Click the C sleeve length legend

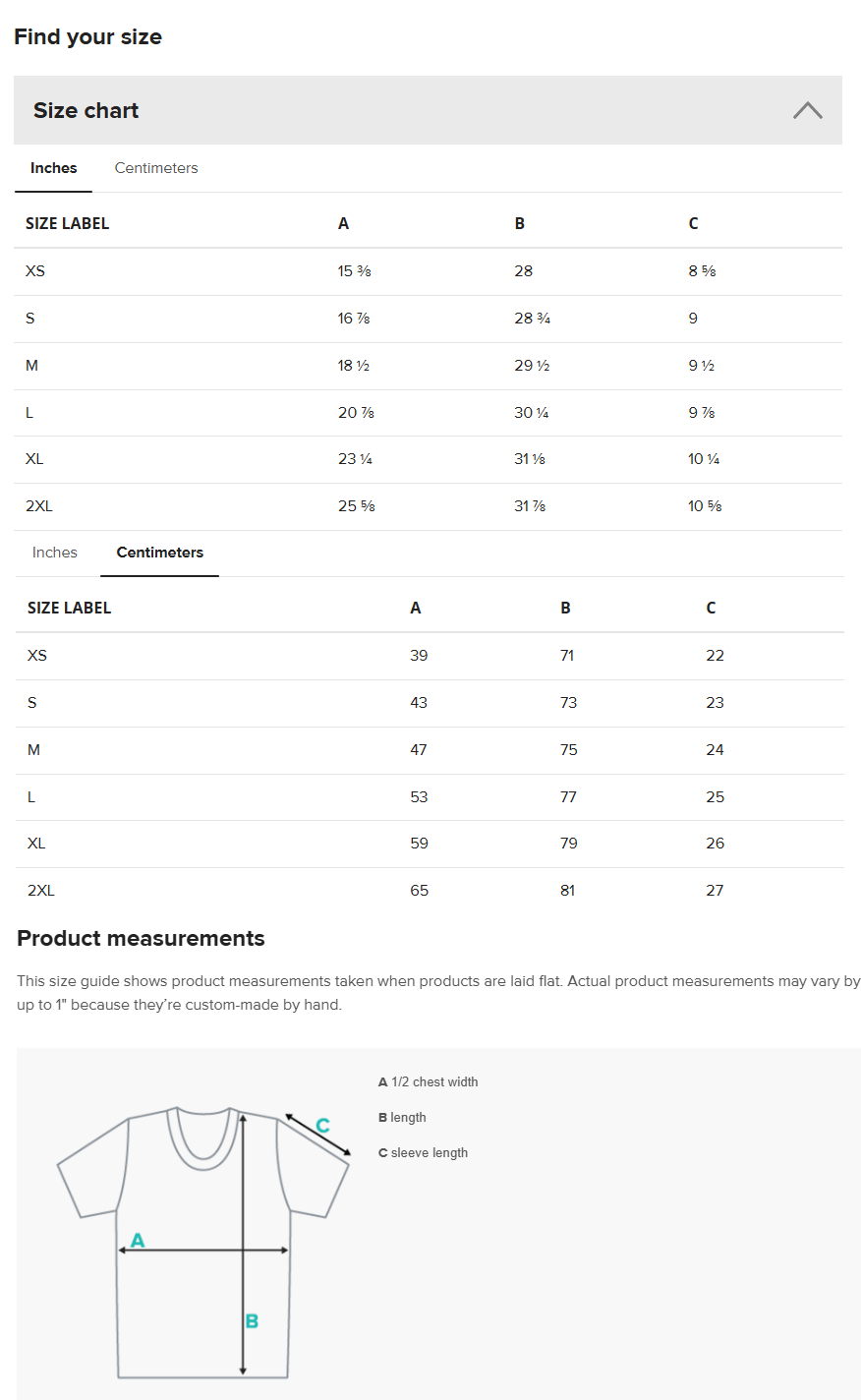tap(424, 1153)
